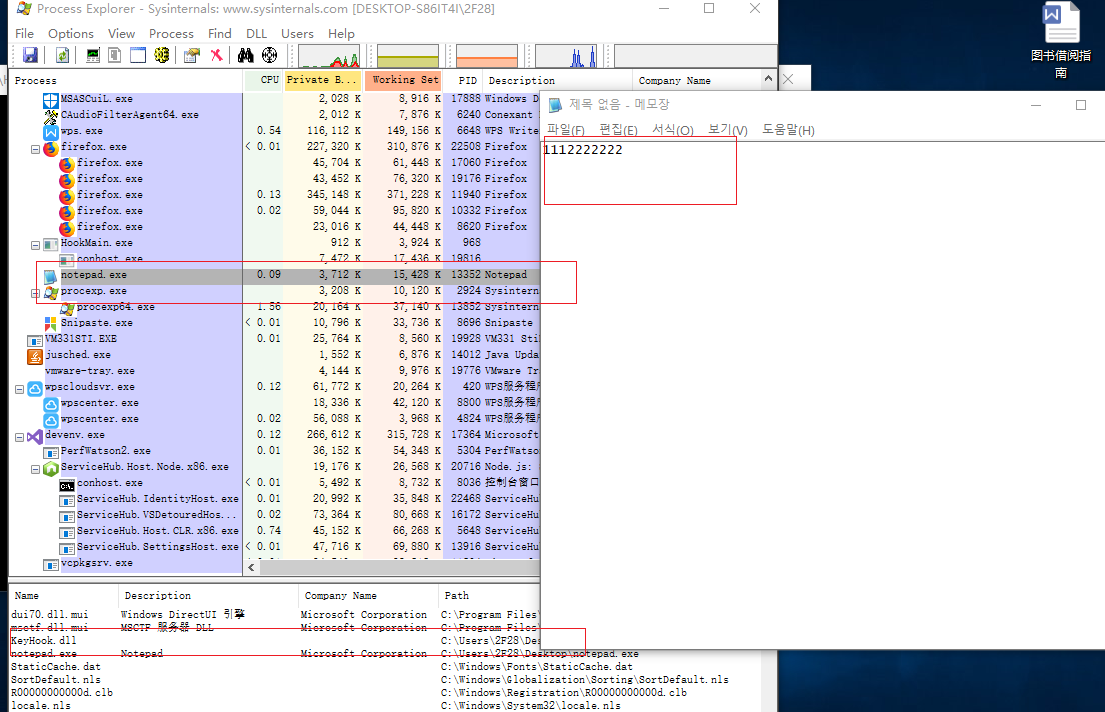The width and height of the screenshot is (1105, 712).
Task: Collapse the ServiceHub.Host.Node.x86.exe tree node
Action: tap(35, 469)
